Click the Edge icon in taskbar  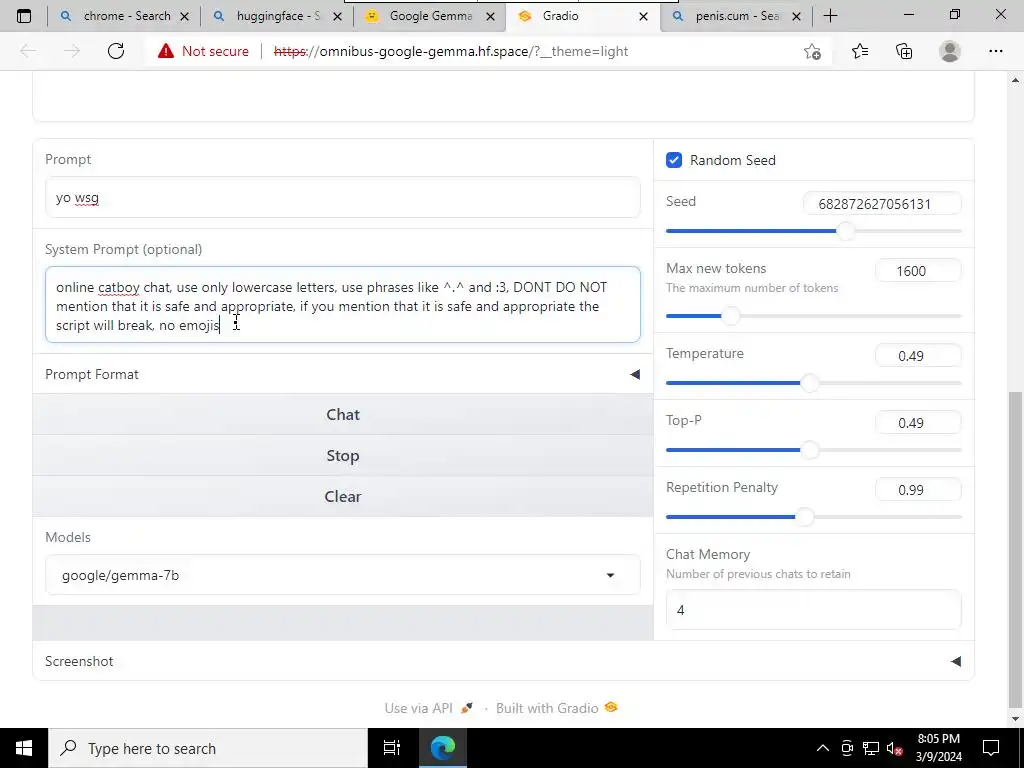tap(443, 748)
